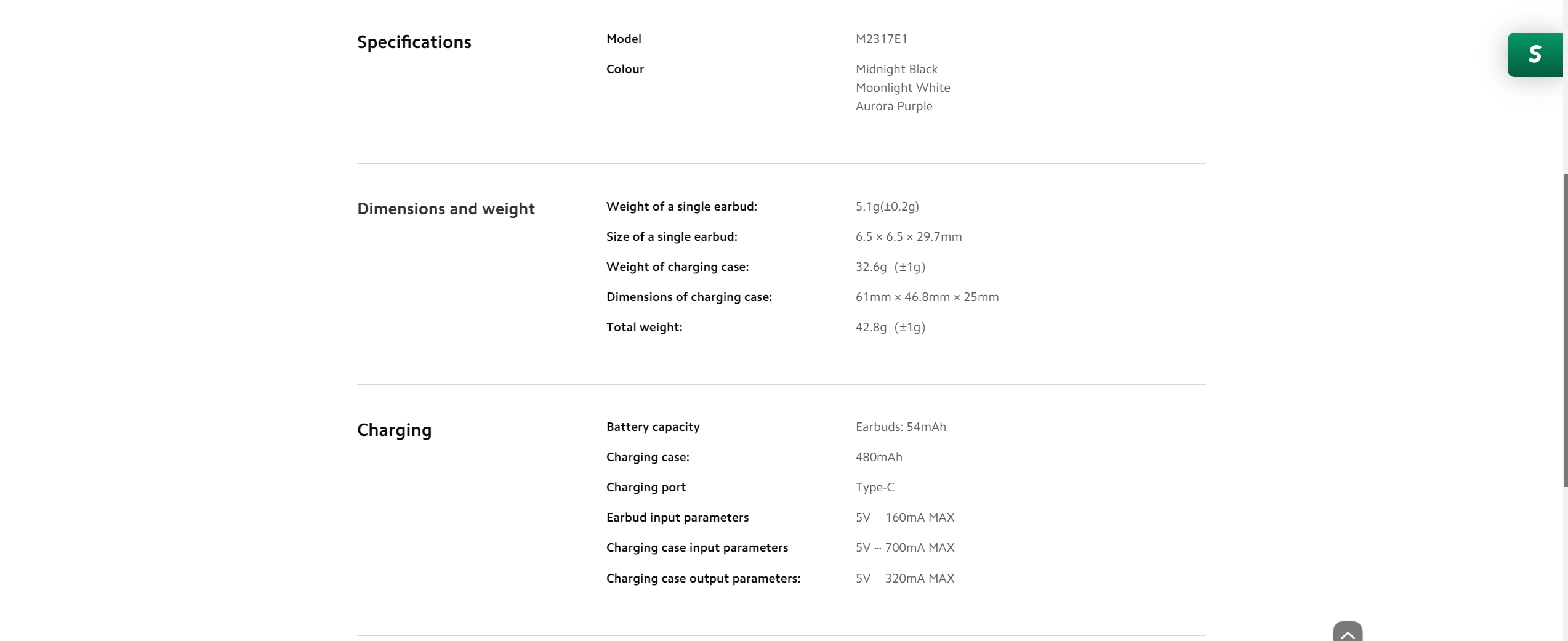Click the Specifications section heading
Image resolution: width=1568 pixels, height=641 pixels.
coord(414,42)
